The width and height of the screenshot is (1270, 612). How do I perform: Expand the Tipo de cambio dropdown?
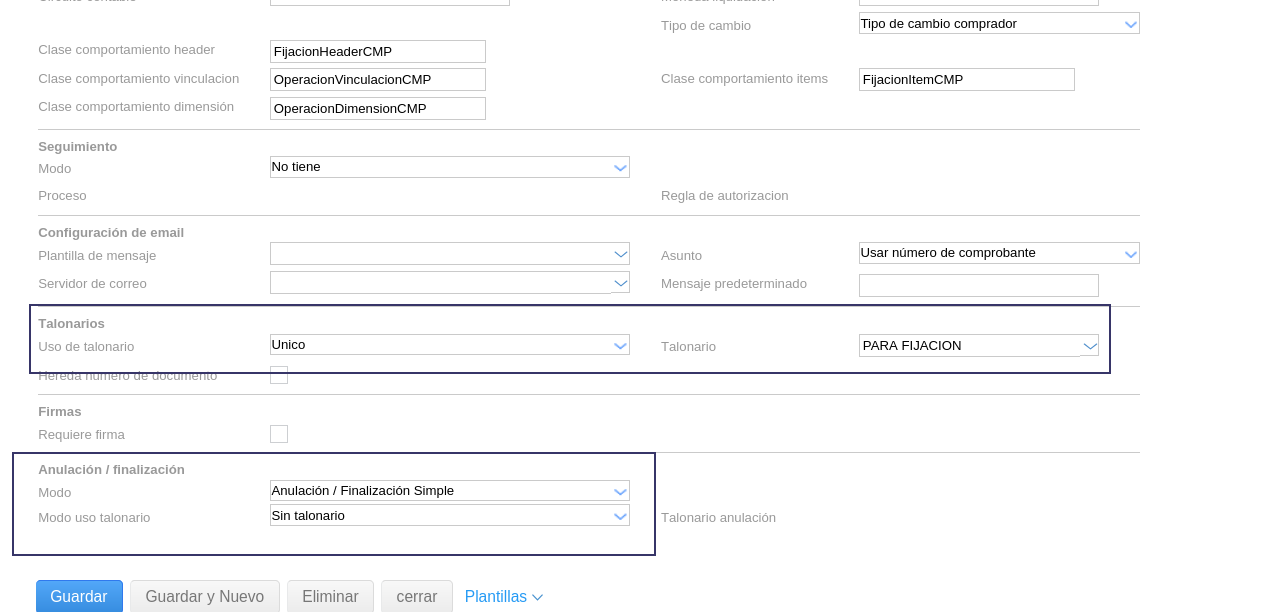[x=998, y=24]
